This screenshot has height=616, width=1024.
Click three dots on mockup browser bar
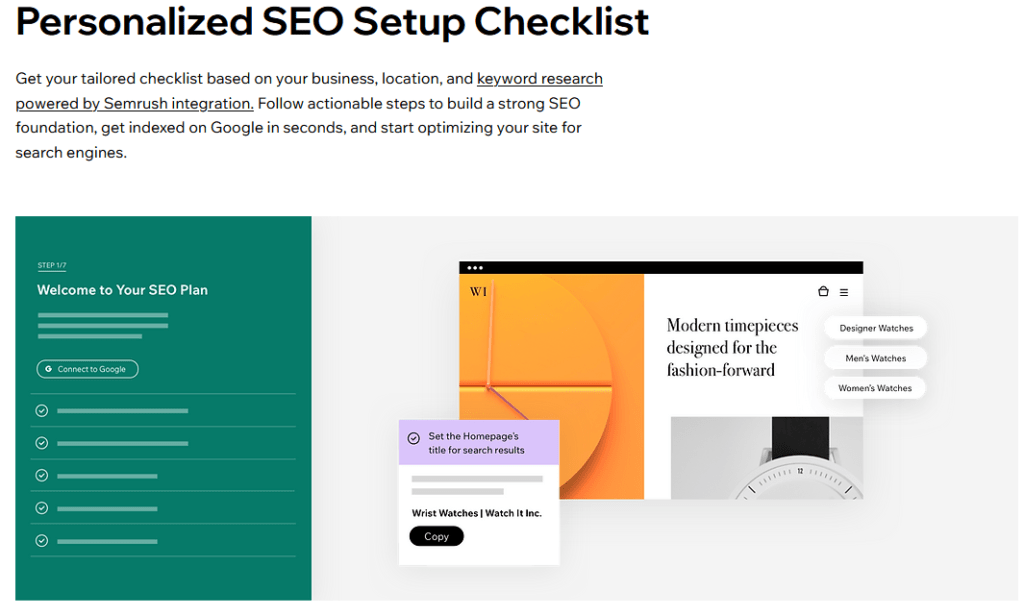(x=475, y=268)
